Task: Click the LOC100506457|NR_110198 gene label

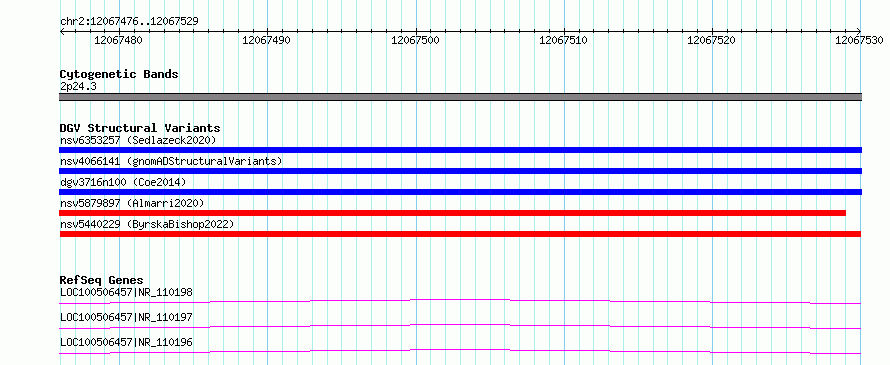Action: point(126,293)
